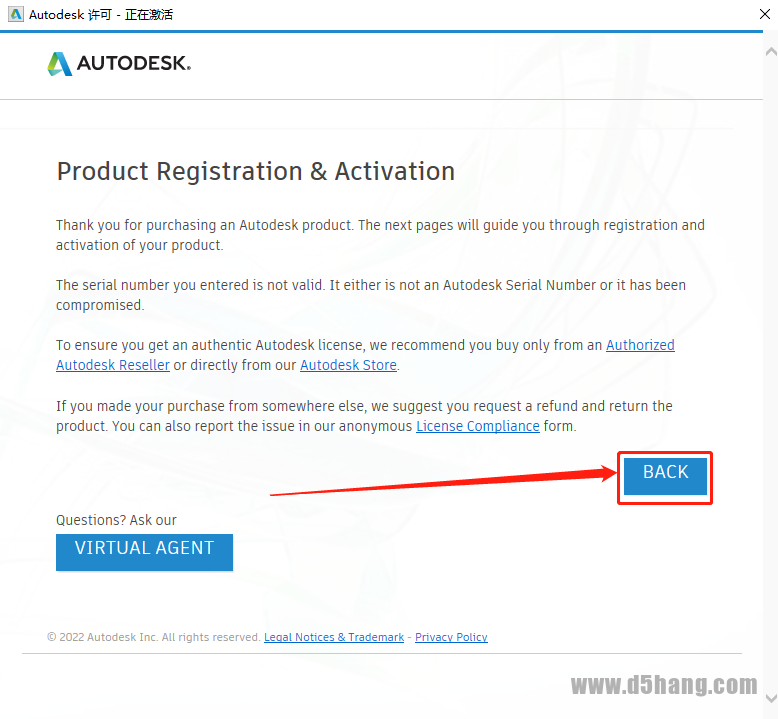Open the Privacy Policy link
Screen dimensions: 778x719
coord(451,637)
